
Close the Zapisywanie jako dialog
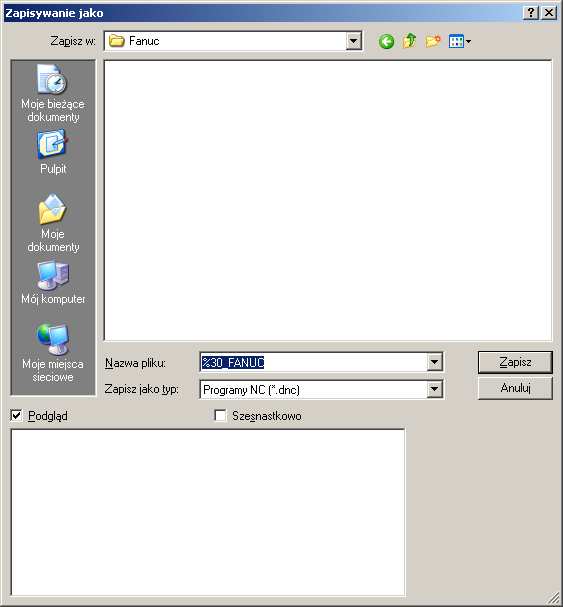(549, 13)
